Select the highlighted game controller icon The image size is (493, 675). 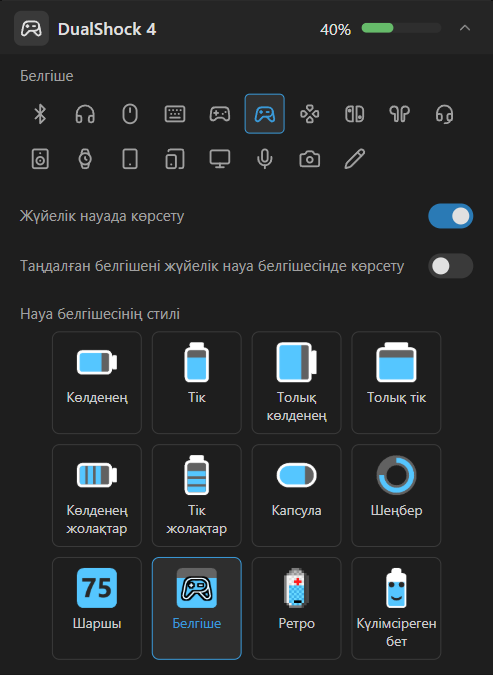265,114
